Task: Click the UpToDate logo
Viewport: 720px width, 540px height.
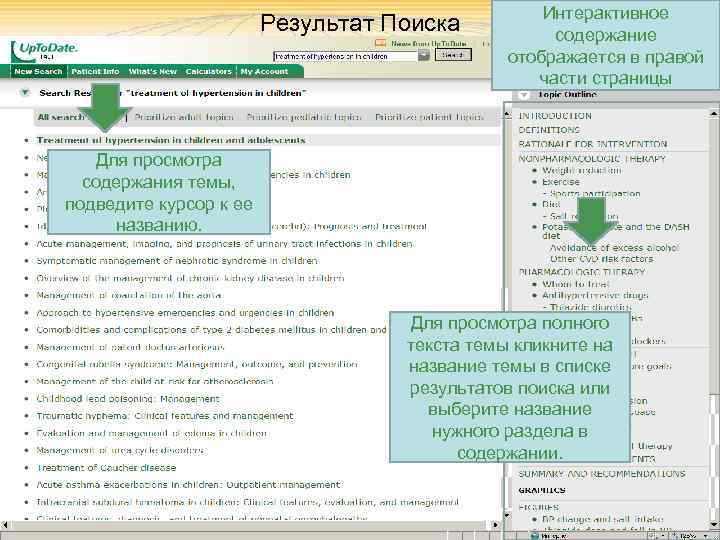Action: [44, 51]
